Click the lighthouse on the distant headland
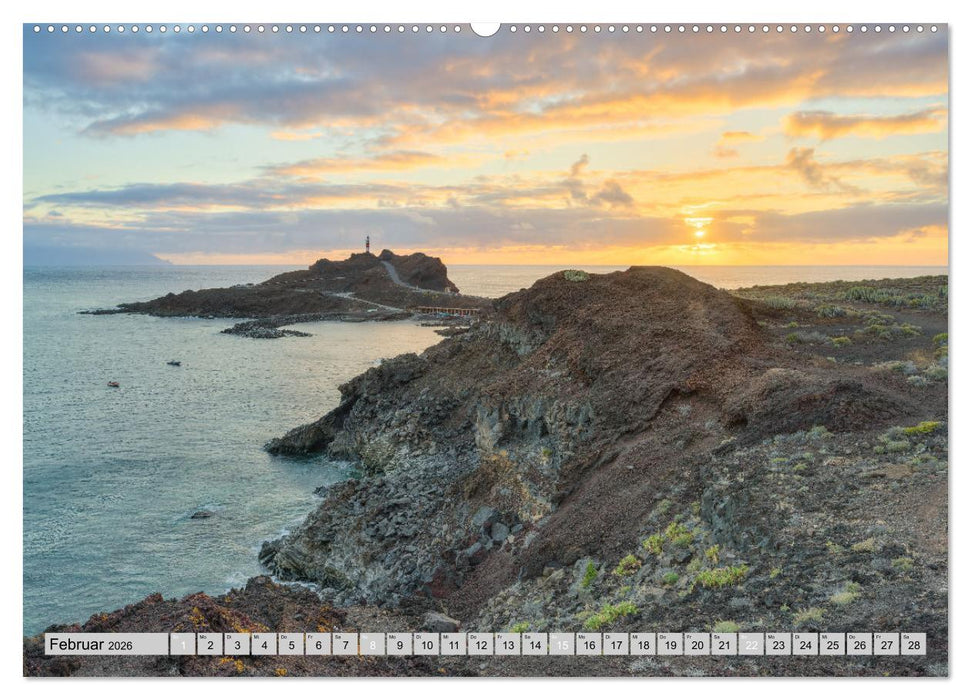Image resolution: width=971 pixels, height=700 pixels. tap(368, 243)
